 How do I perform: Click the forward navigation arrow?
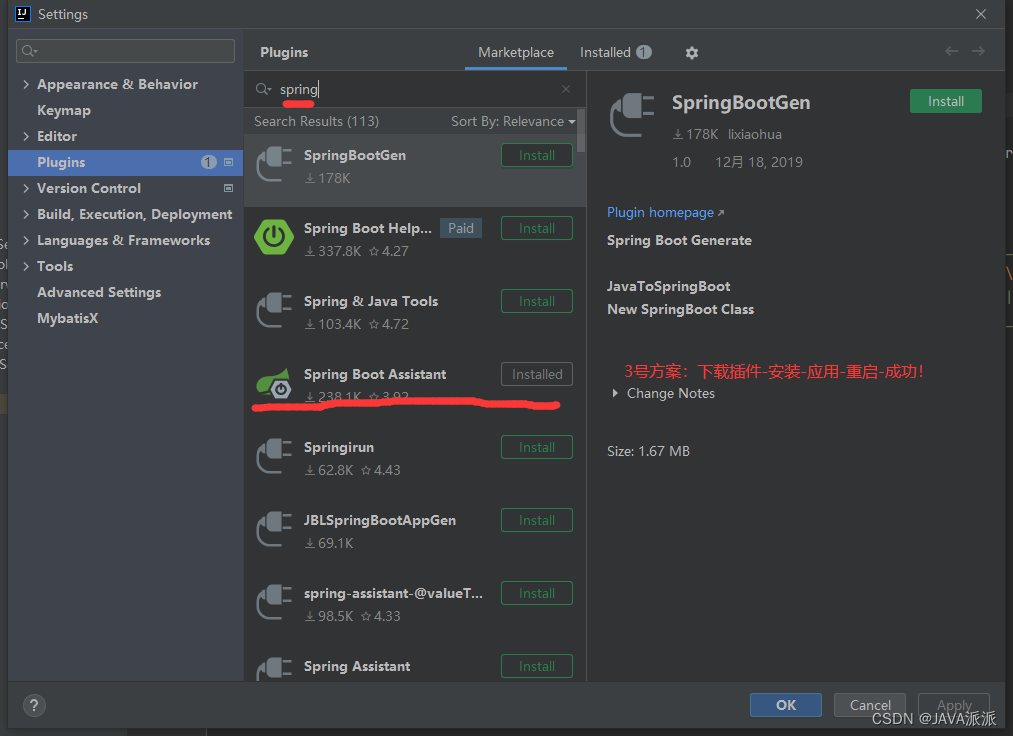[x=979, y=51]
